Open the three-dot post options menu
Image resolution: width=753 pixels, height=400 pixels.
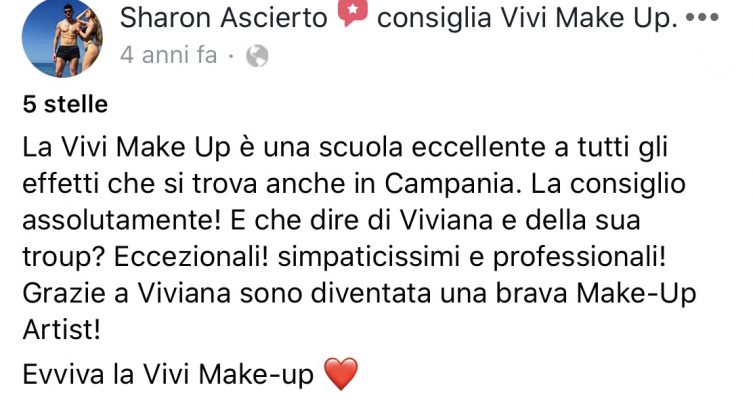702,18
